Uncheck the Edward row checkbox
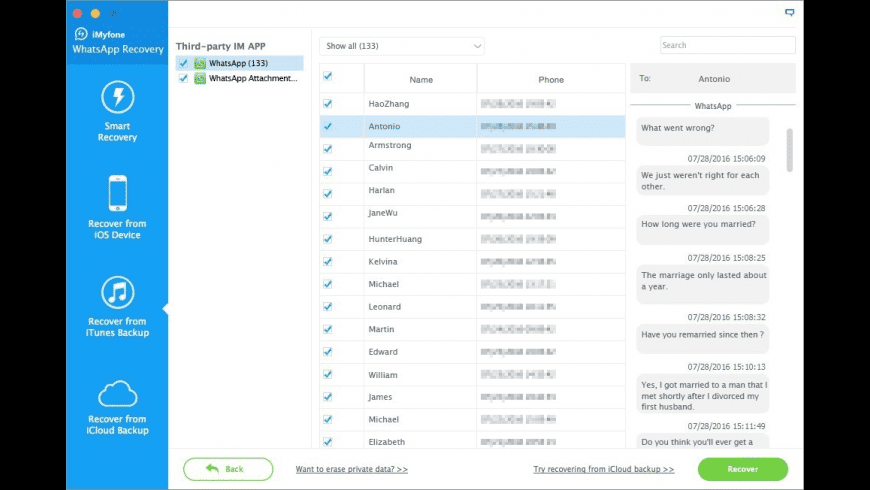Screen dimensions: 870x490 [x=327, y=352]
